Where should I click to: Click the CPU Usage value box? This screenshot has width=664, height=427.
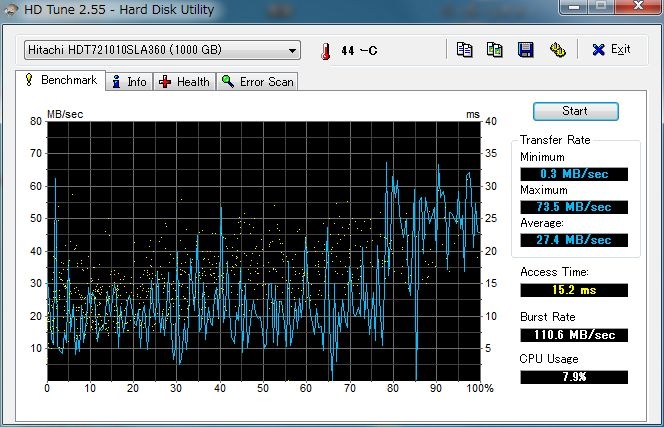tap(574, 377)
